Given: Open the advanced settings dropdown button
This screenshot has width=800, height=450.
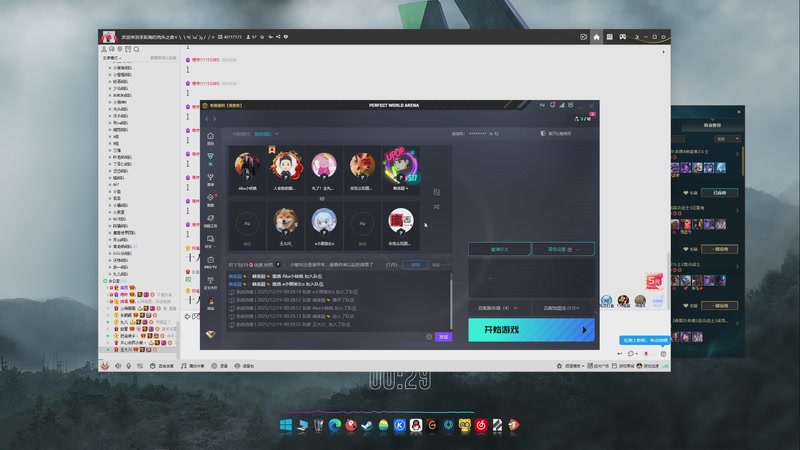Looking at the screenshot, I should tap(563, 249).
